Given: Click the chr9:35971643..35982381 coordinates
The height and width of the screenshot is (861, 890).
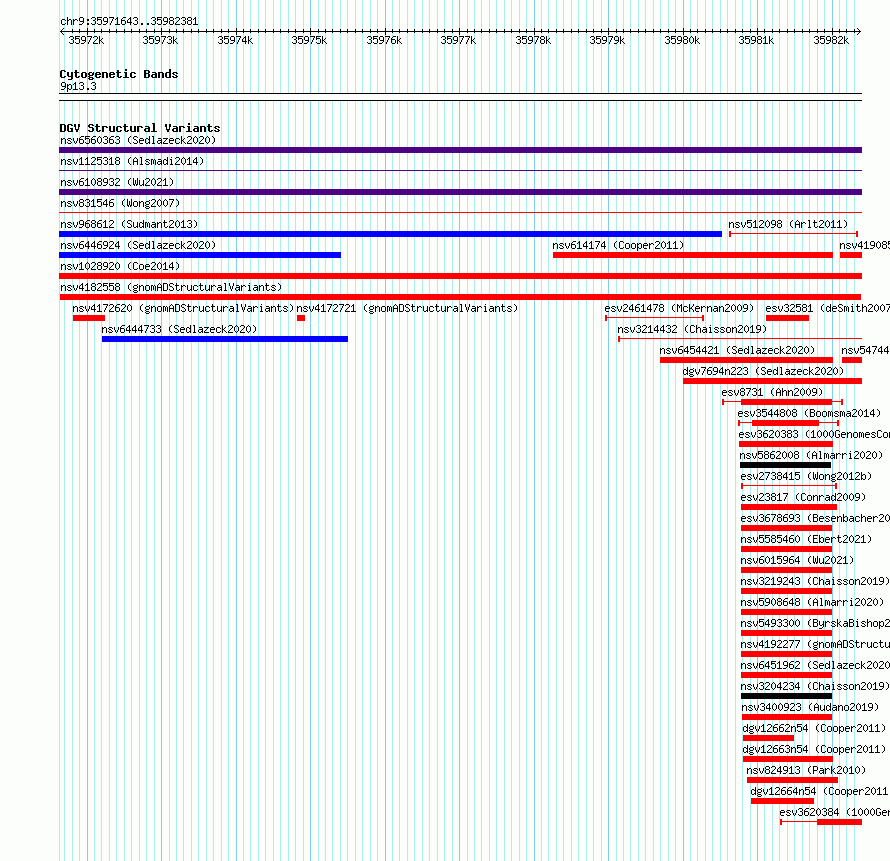Looking at the screenshot, I should click(x=129, y=22).
